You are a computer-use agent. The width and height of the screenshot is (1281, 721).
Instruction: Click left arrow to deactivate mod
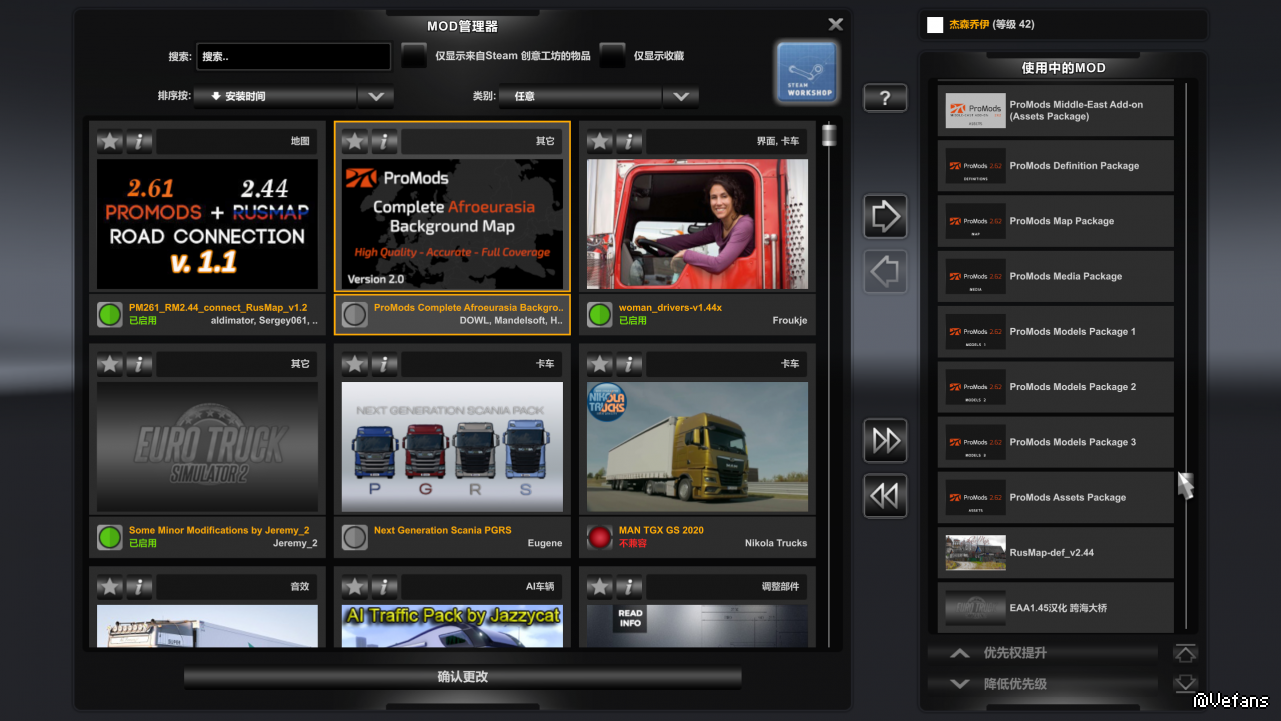(x=885, y=271)
